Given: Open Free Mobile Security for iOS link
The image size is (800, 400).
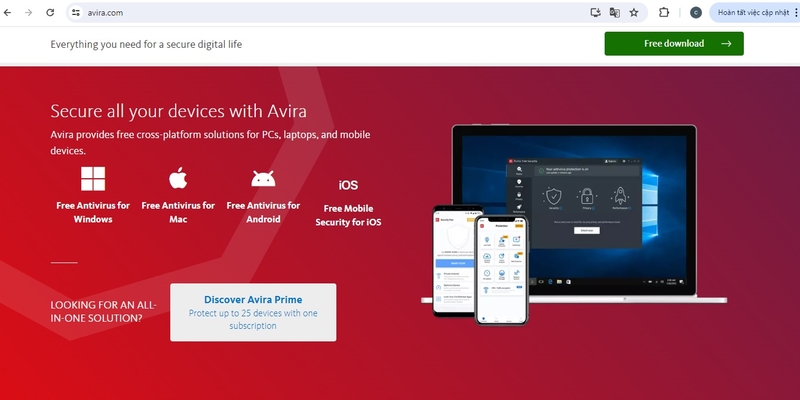Looking at the screenshot, I should [348, 215].
